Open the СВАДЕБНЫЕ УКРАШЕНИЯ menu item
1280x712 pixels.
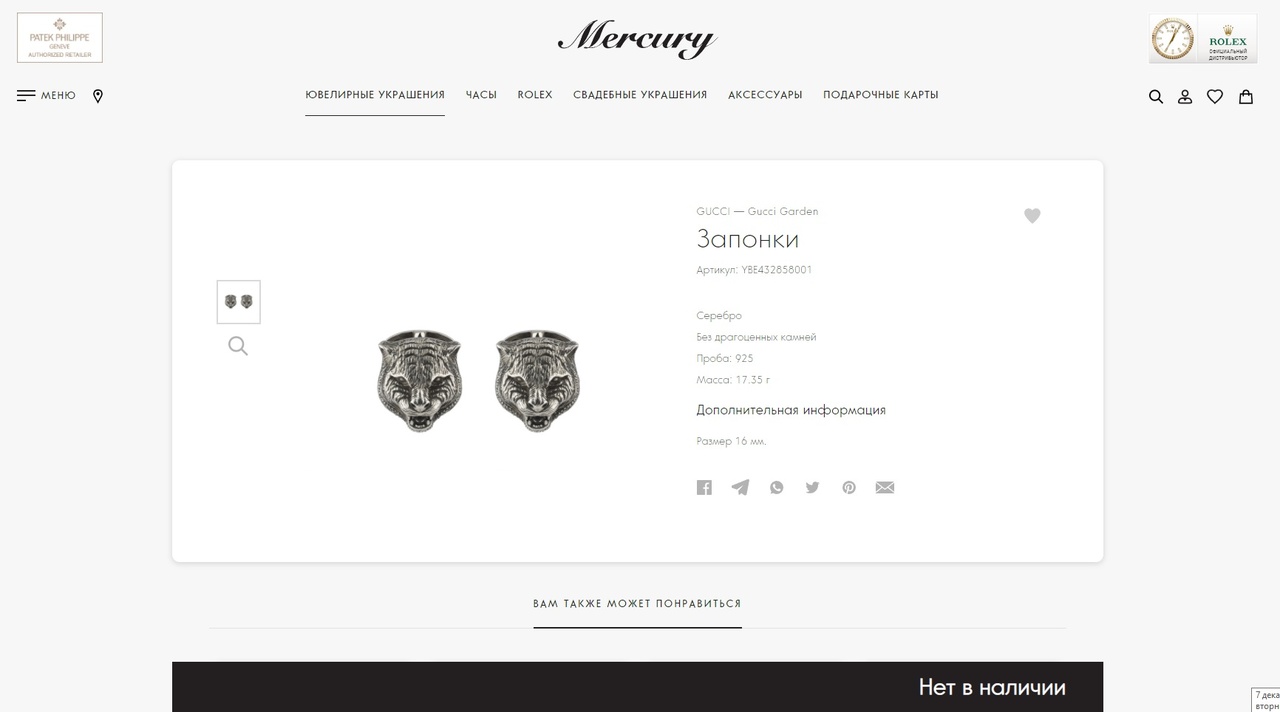(x=640, y=95)
